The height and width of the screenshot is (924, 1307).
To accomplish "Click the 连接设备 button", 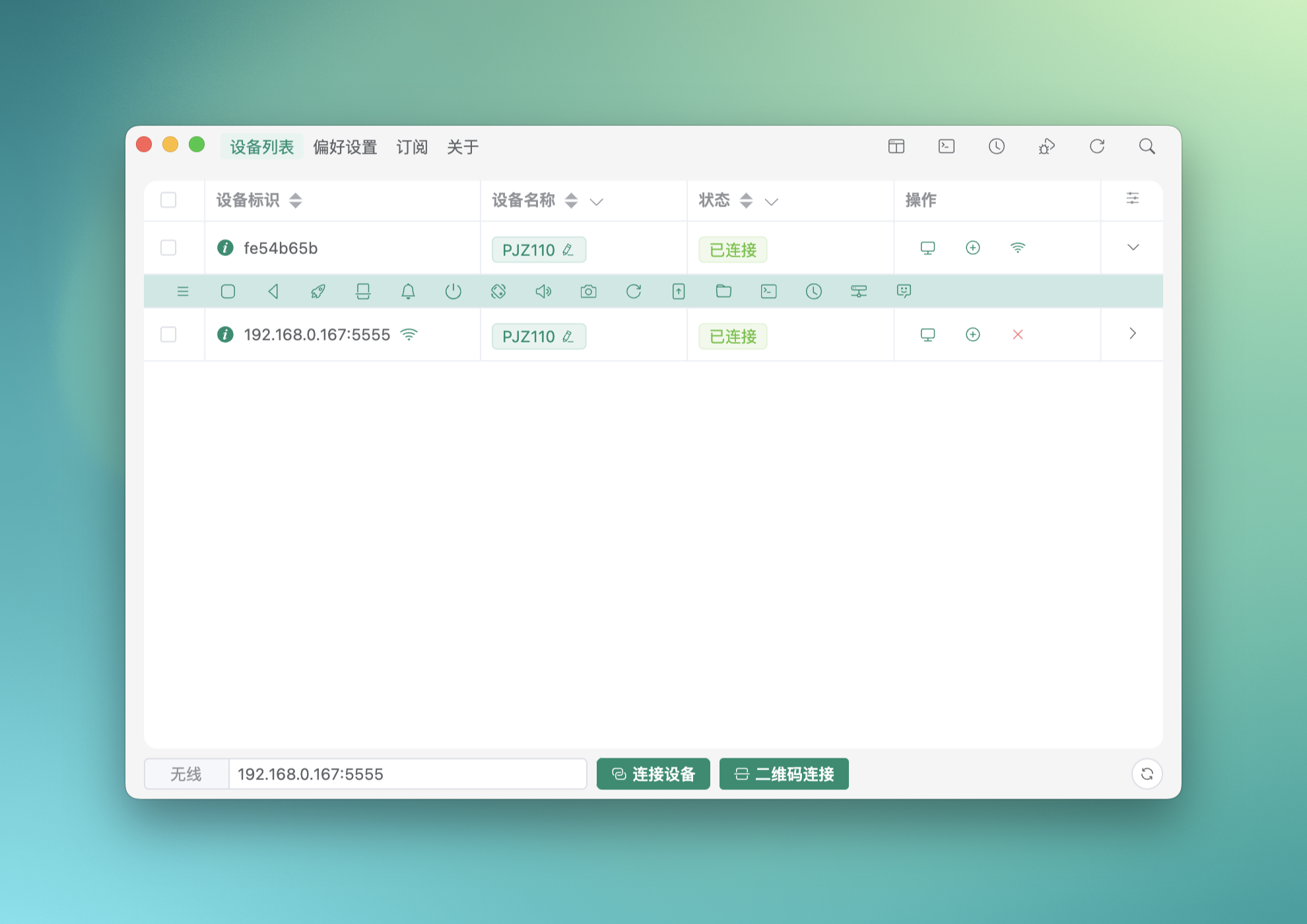I will coord(653,774).
